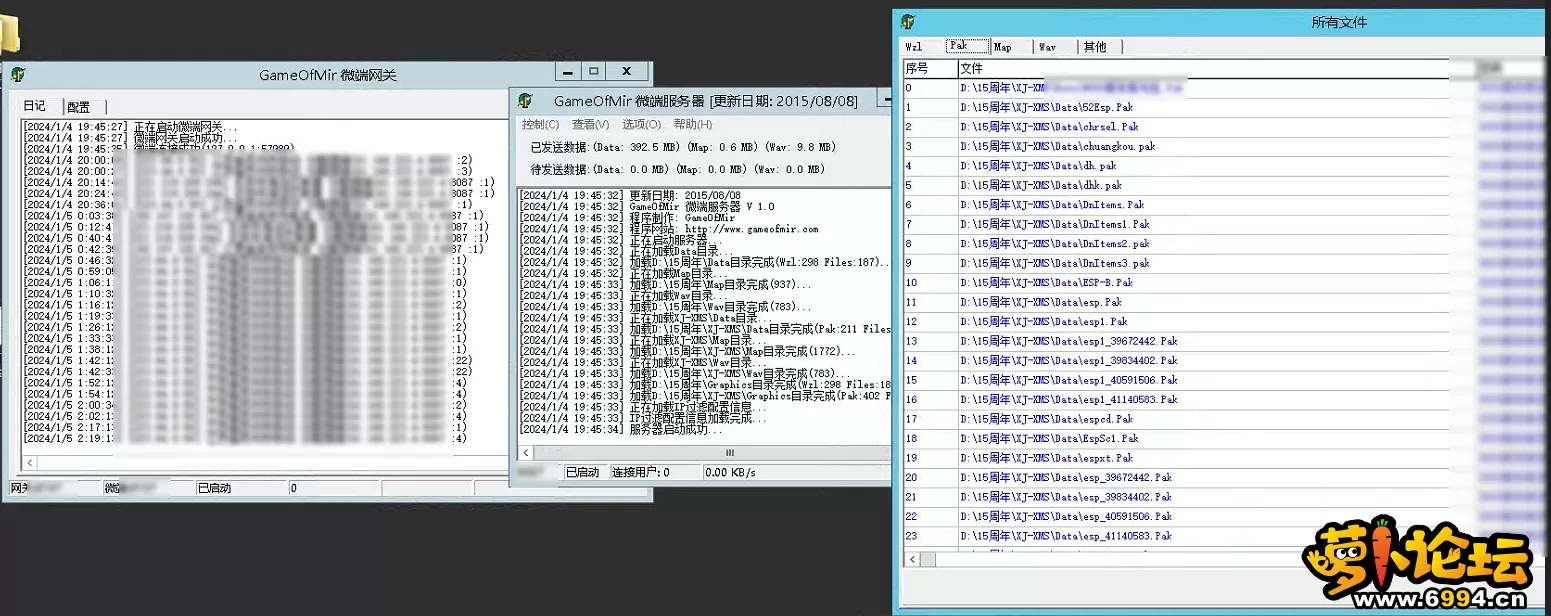Click left arrow of server log horizontal scrollbar
Image resolution: width=1551 pixels, height=616 pixels.
(x=526, y=451)
